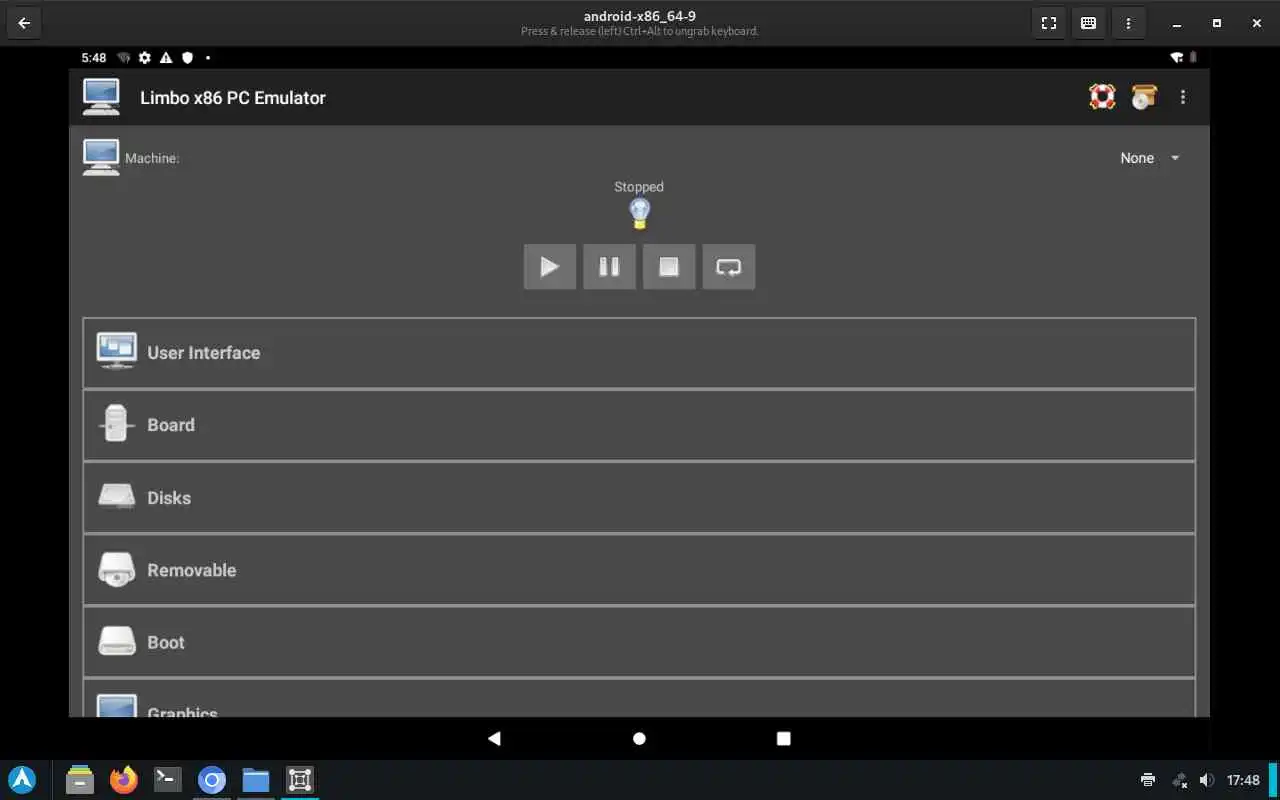Launch Firefox from the taskbar
This screenshot has width=1280, height=800.
tap(124, 780)
